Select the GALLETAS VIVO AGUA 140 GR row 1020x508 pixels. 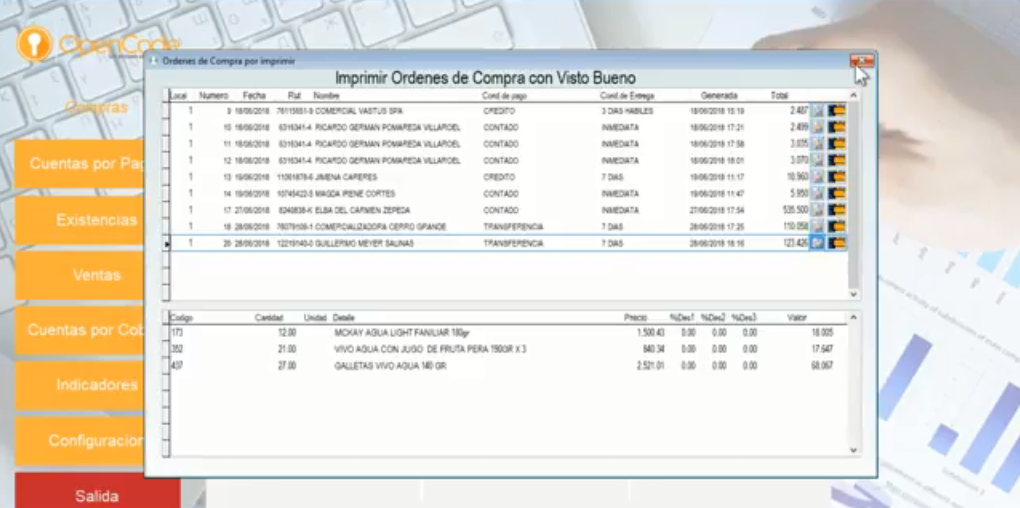tap(507, 366)
